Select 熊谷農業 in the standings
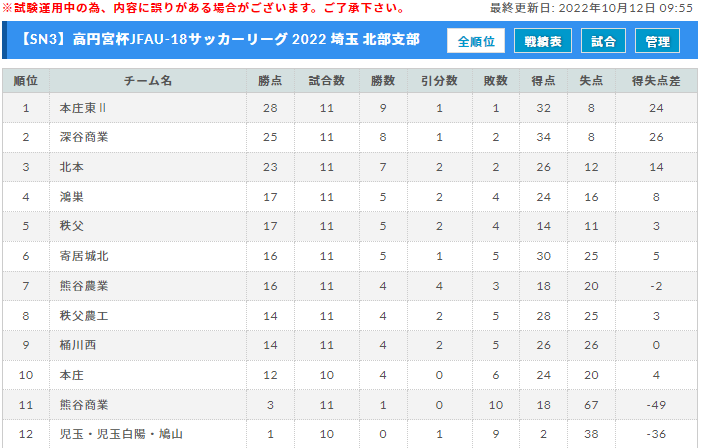Screen dimensions: 701x448 pyautogui.click(x=84, y=286)
